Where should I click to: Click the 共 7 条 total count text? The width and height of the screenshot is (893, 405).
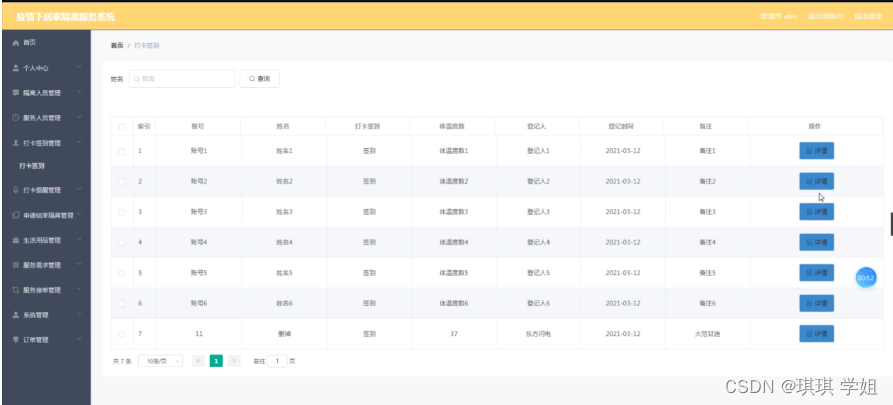tap(122, 361)
